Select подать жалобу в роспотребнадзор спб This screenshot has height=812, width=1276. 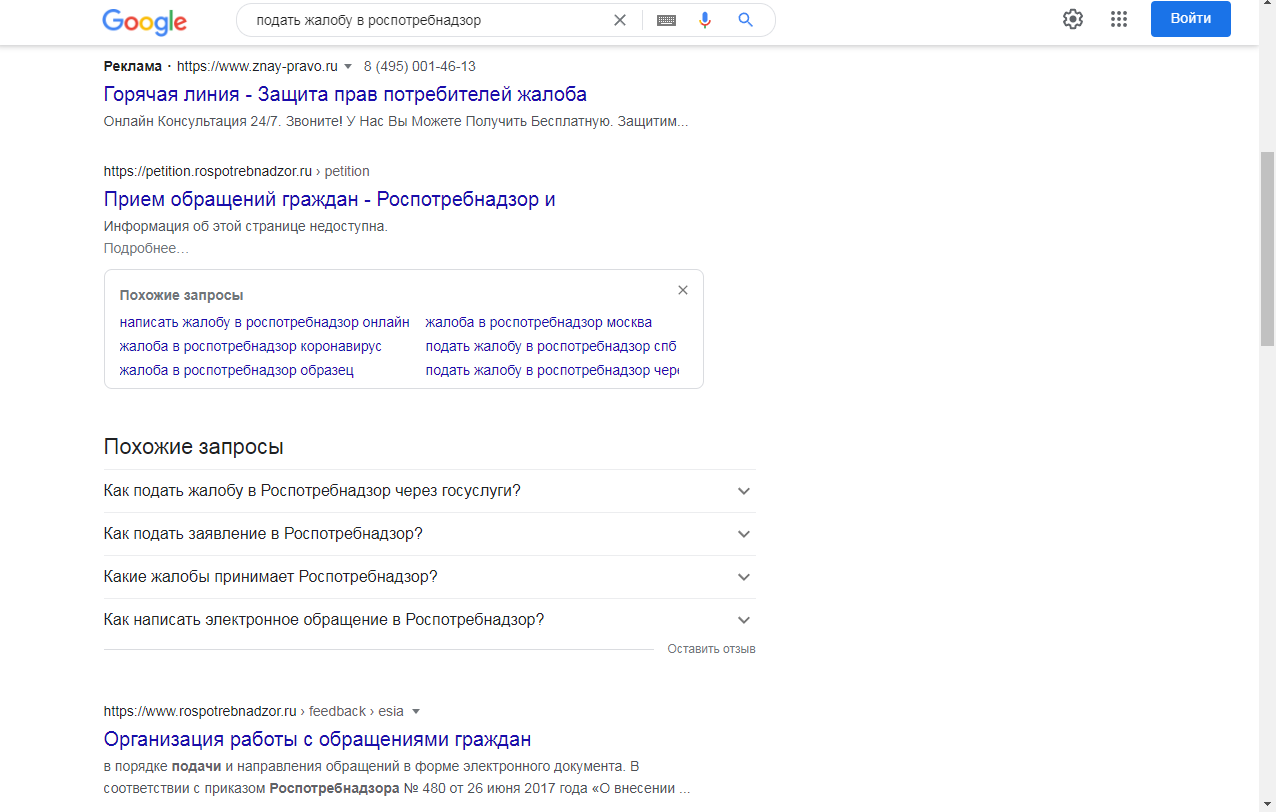click(551, 346)
